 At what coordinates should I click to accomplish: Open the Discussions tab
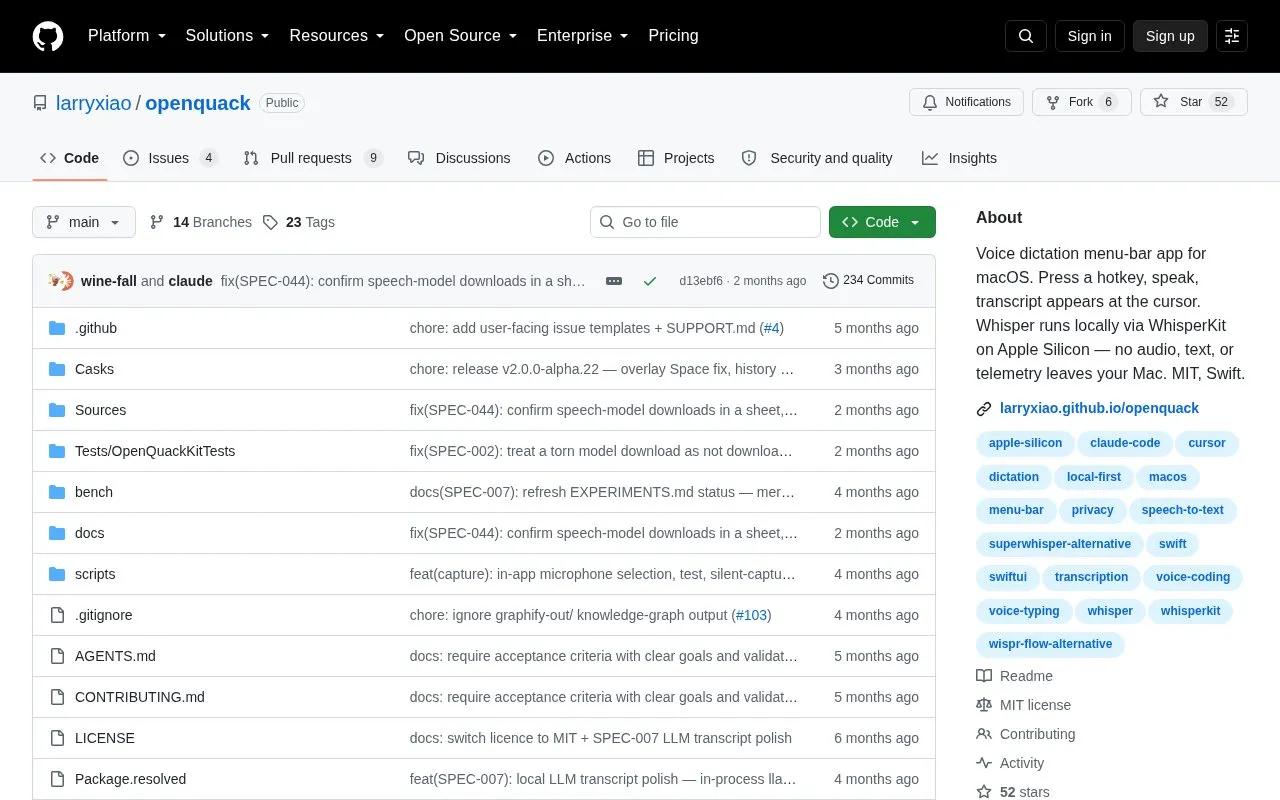459,158
